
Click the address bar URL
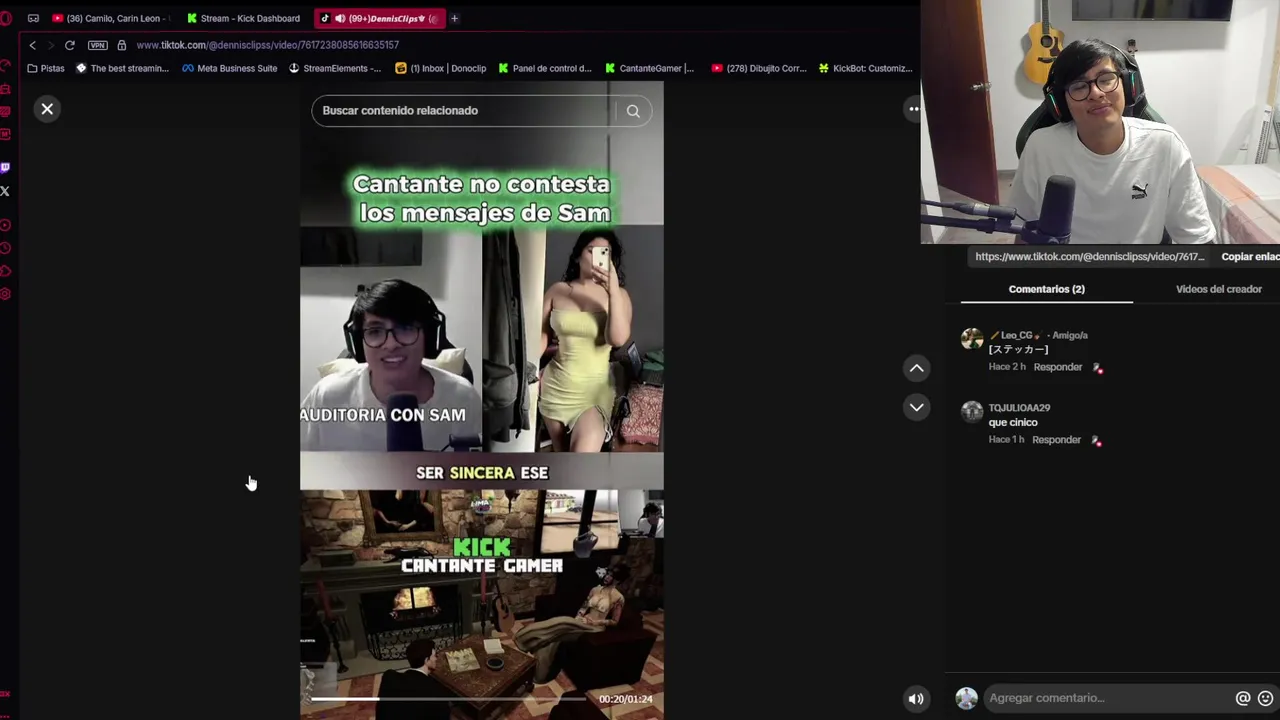click(268, 45)
